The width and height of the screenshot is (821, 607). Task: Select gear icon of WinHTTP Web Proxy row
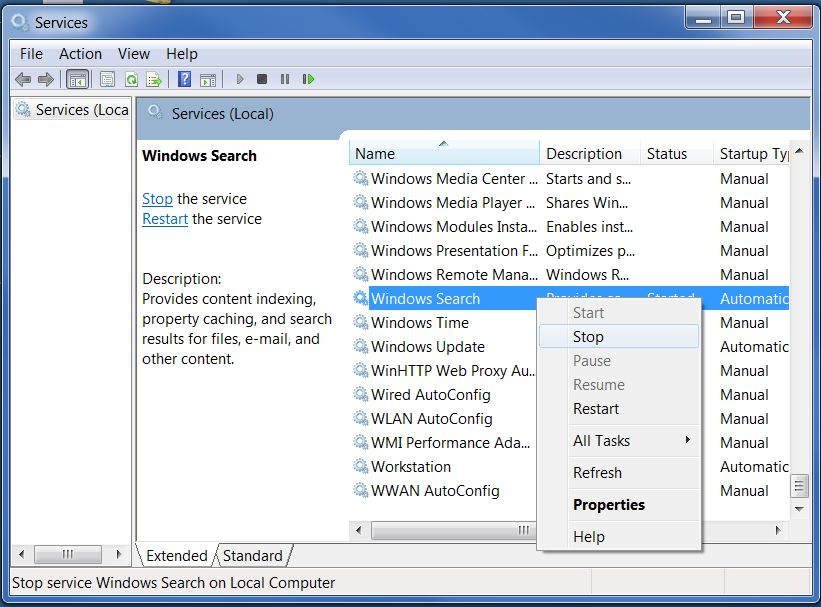coord(360,370)
